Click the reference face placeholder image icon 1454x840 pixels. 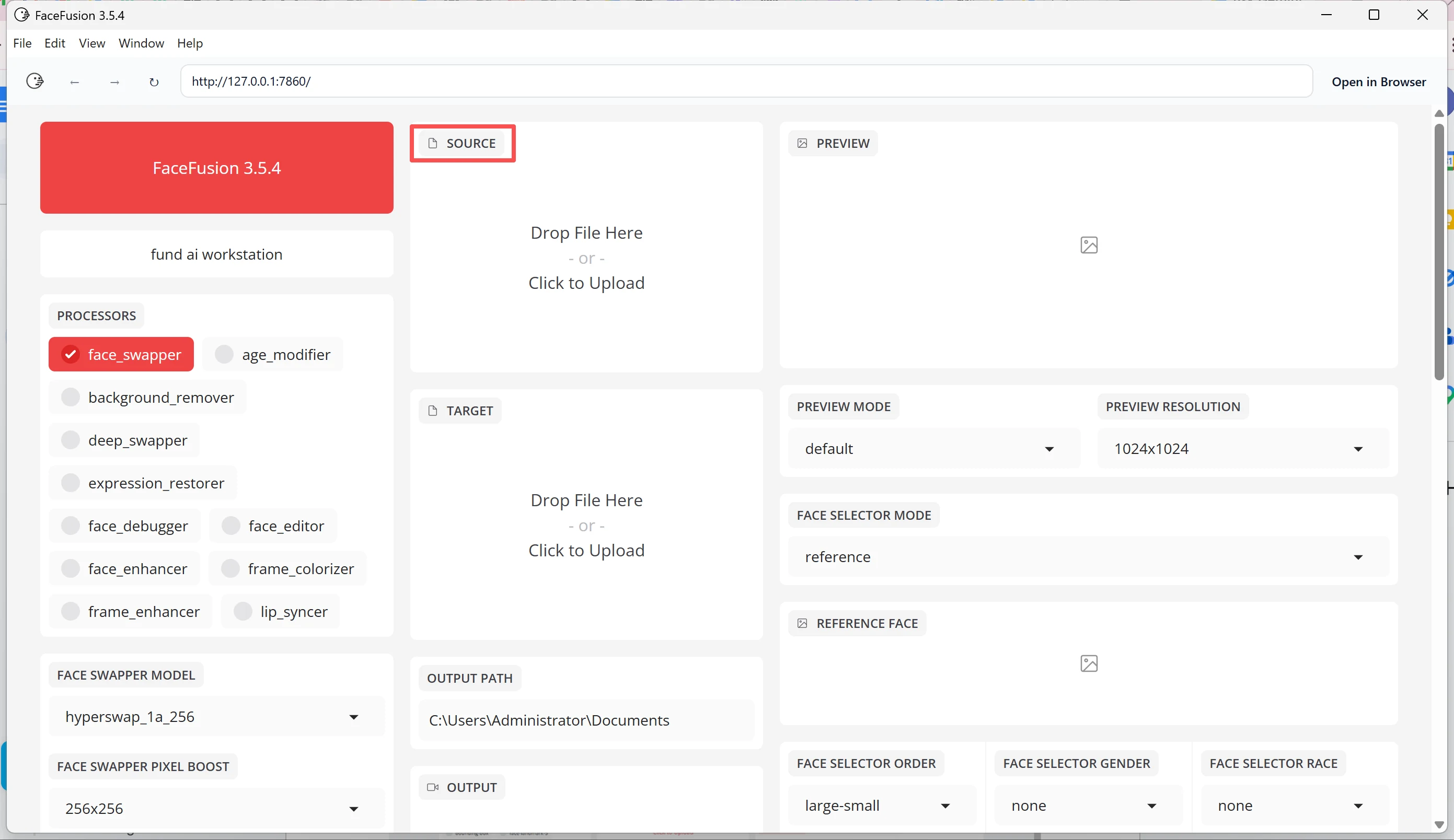(1089, 663)
